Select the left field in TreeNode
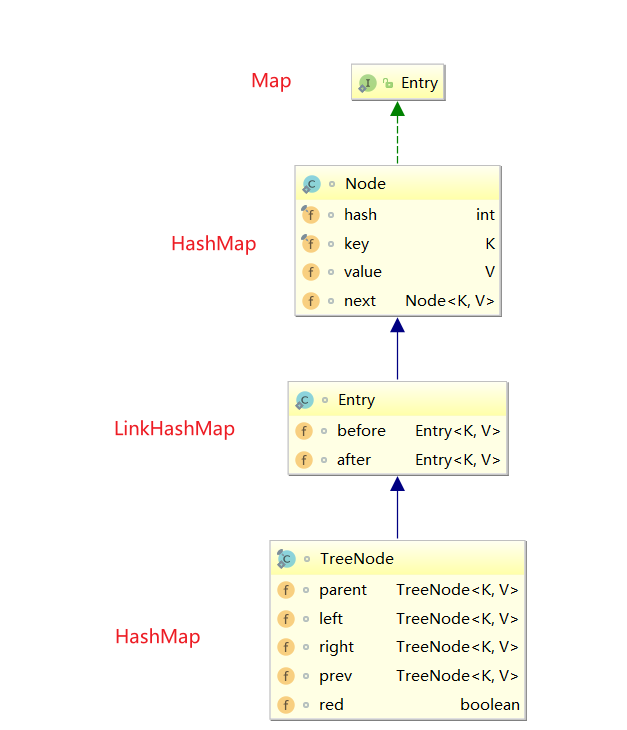This screenshot has width=627, height=730. click(x=397, y=619)
